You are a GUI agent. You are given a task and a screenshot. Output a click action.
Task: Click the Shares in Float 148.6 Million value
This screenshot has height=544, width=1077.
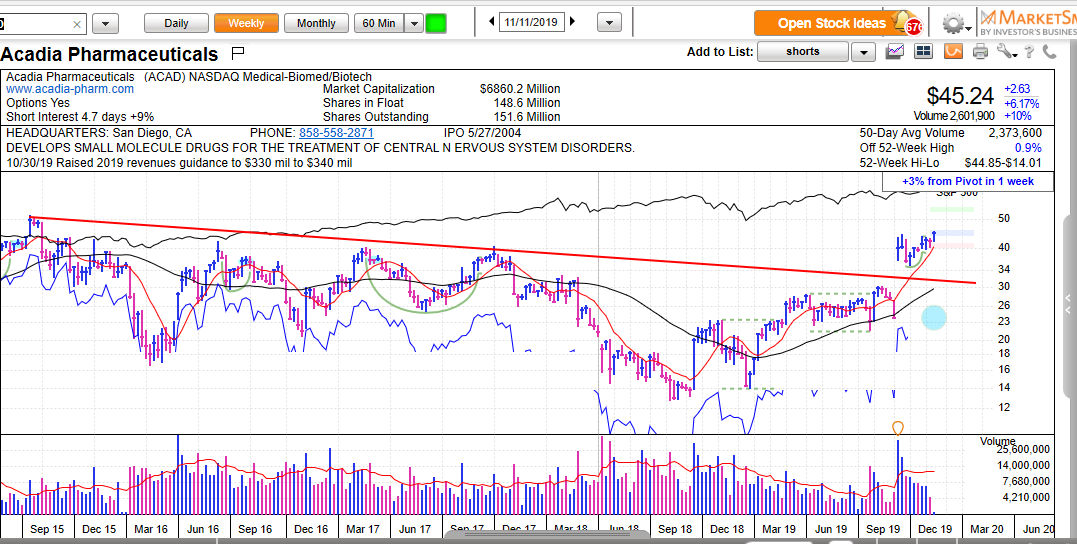[525, 103]
